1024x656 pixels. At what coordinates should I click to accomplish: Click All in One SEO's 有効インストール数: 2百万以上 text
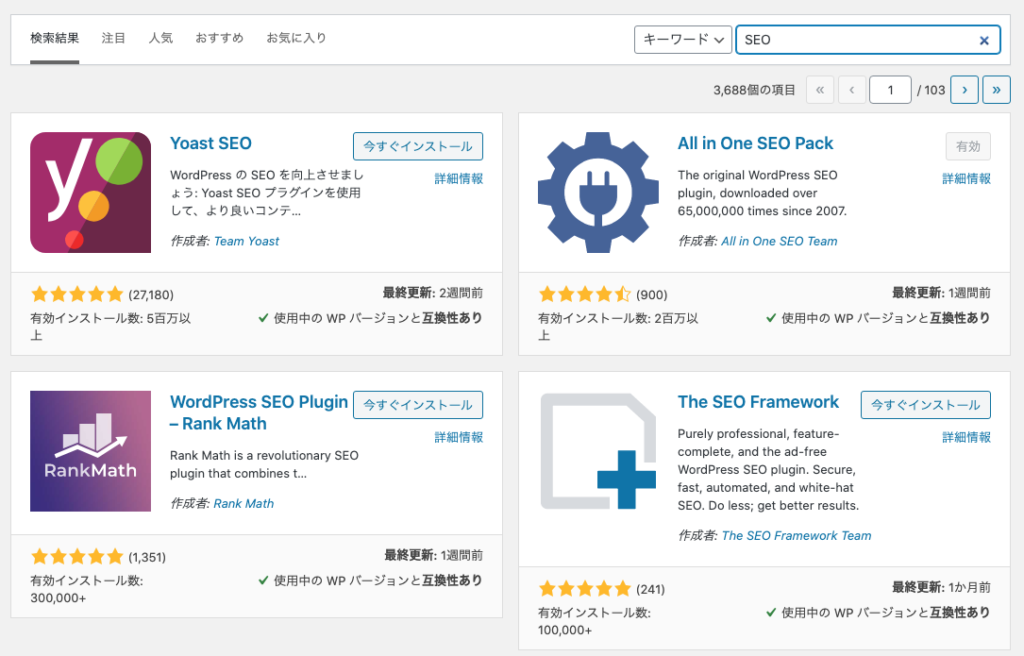click(618, 327)
